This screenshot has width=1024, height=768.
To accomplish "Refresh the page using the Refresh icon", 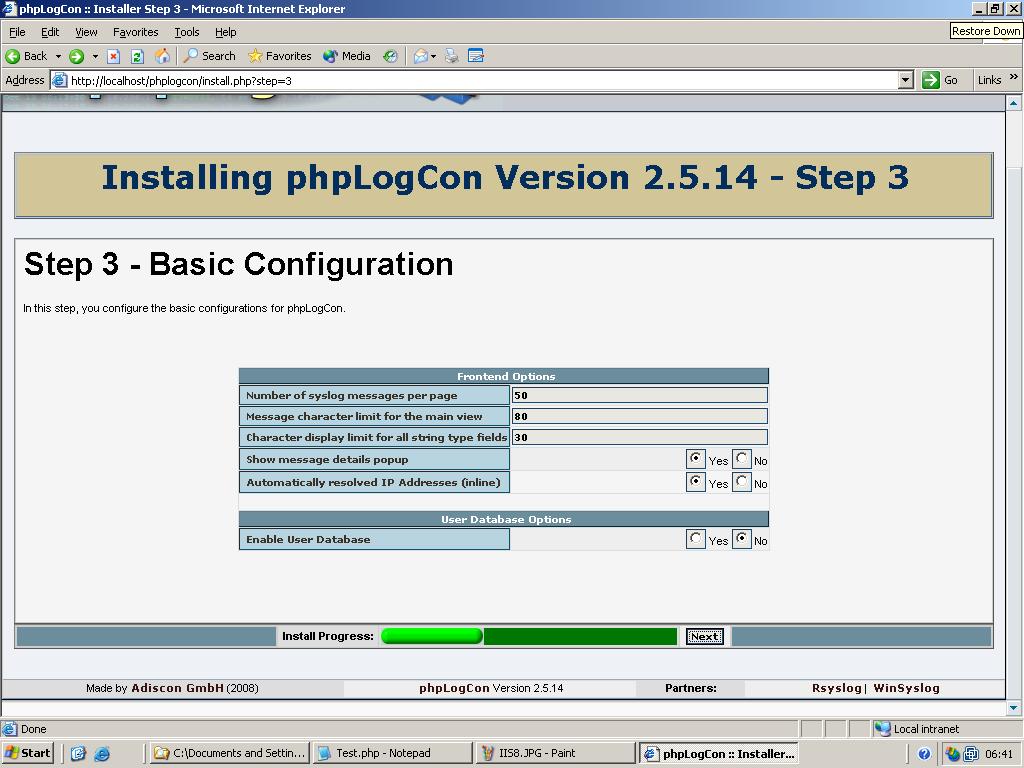I will [137, 56].
